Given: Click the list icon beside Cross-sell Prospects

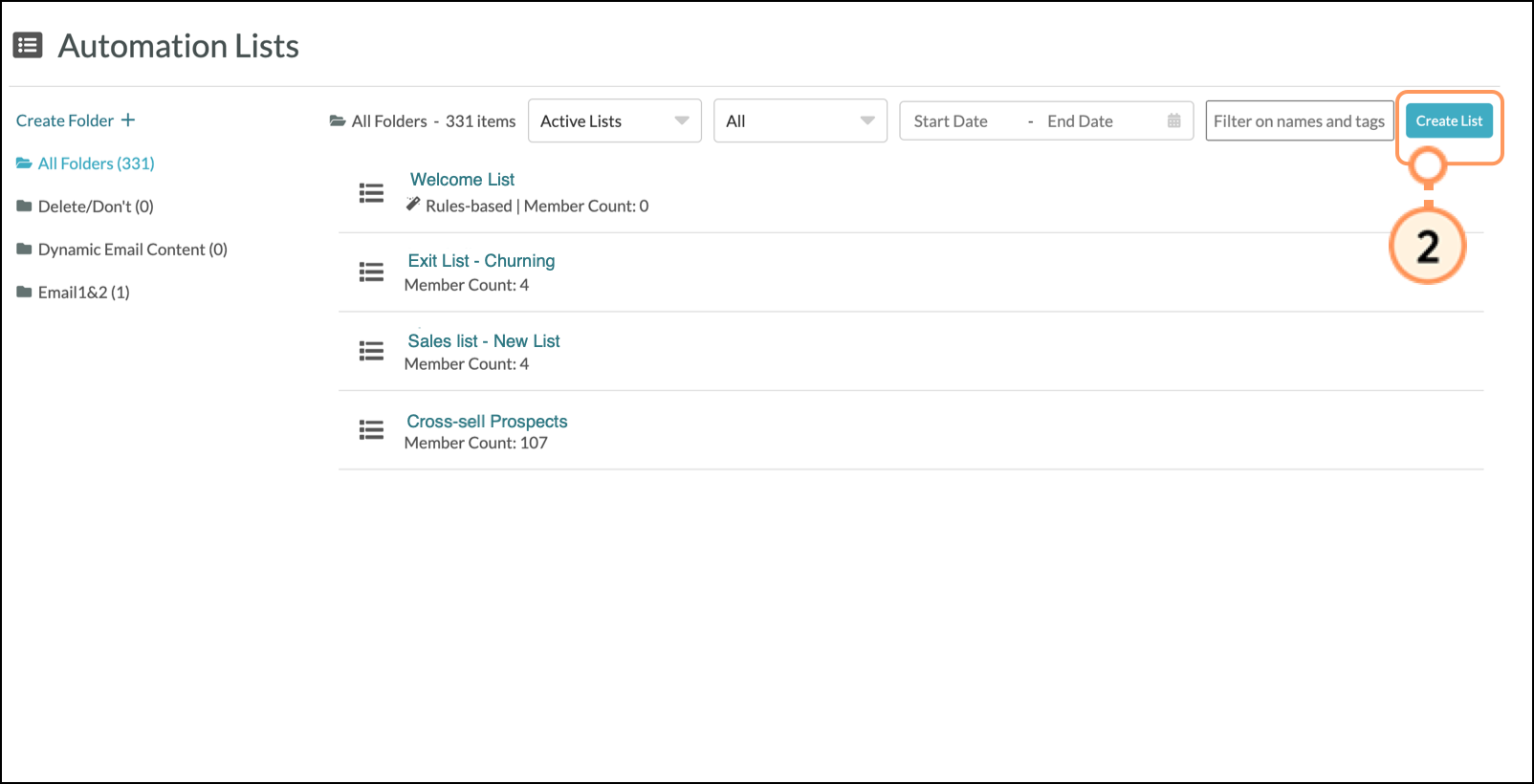Looking at the screenshot, I should [371, 430].
